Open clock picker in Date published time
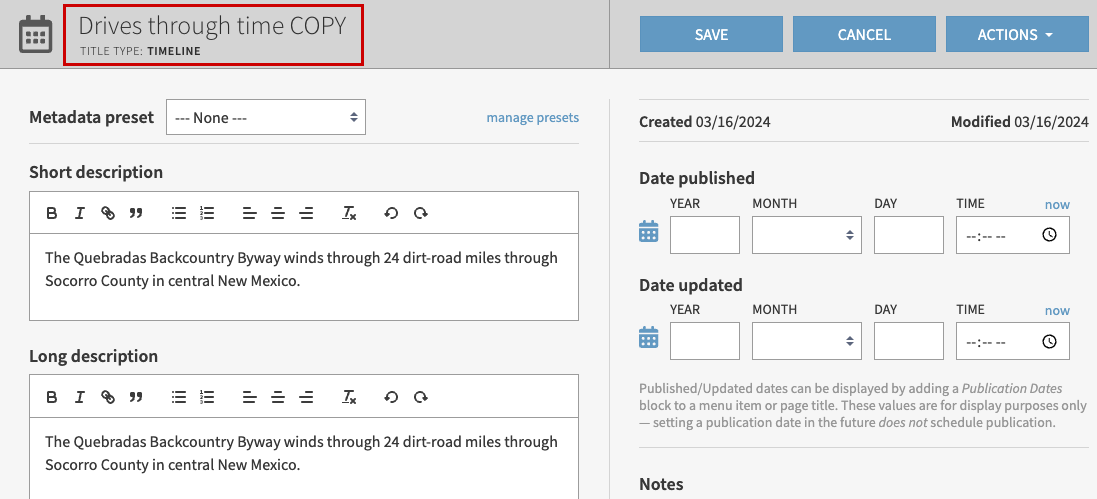 1049,235
